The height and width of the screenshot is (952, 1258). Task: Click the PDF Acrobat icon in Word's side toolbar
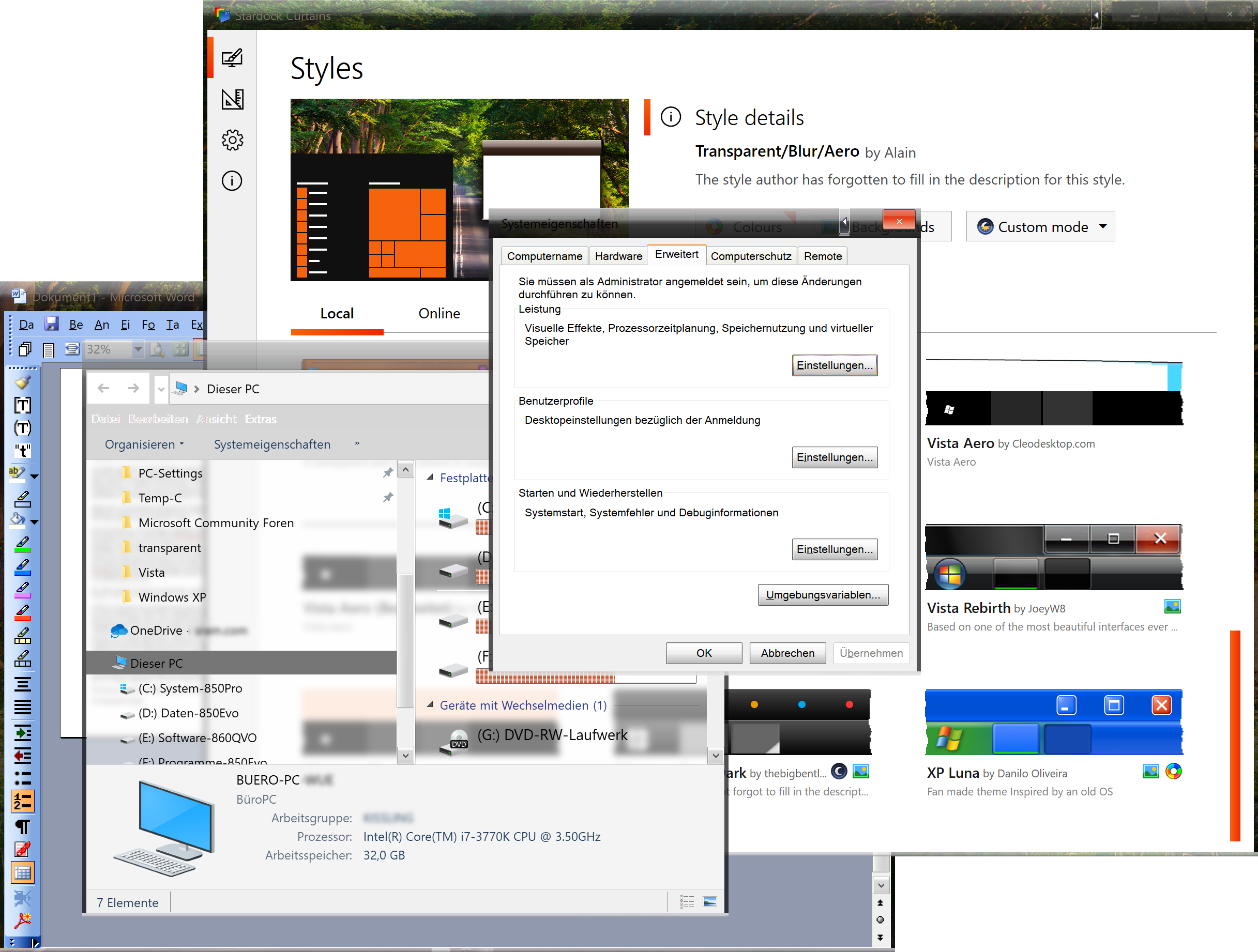point(22,920)
